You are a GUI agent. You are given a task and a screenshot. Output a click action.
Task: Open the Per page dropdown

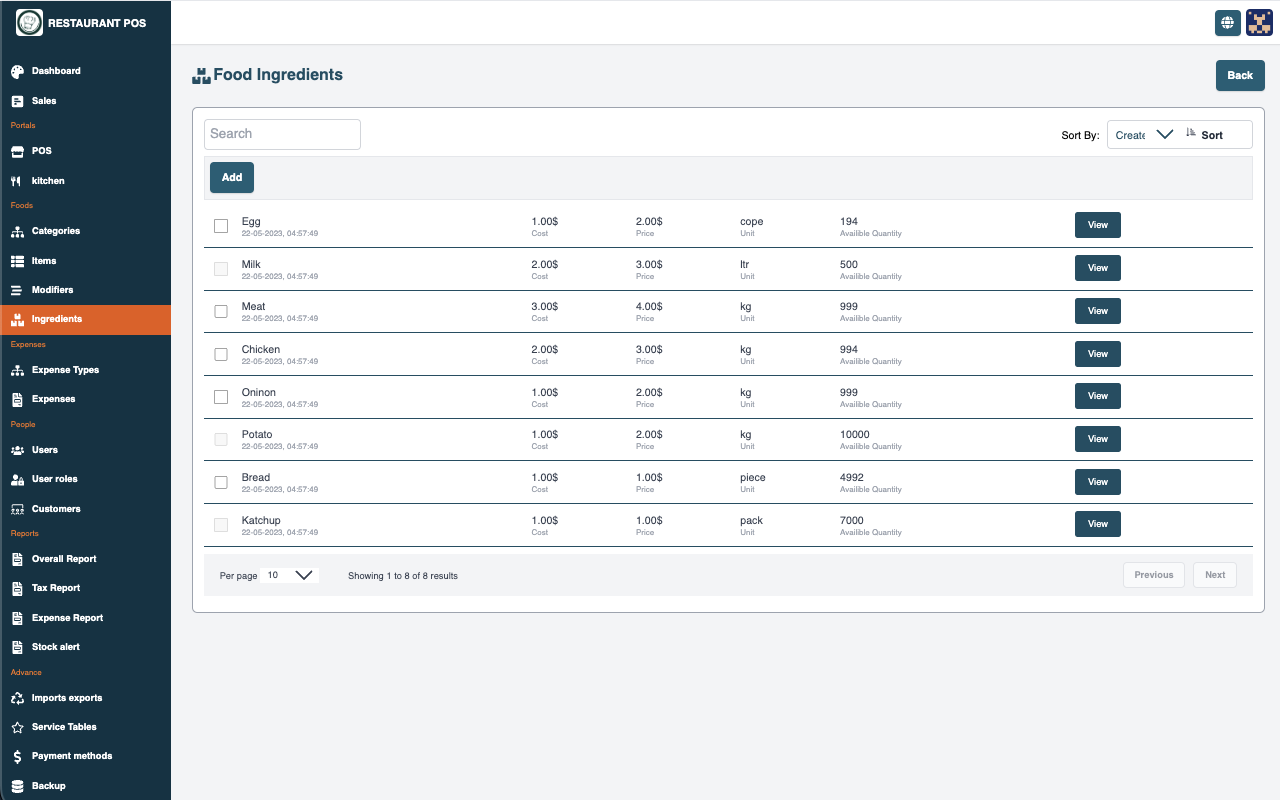(289, 574)
